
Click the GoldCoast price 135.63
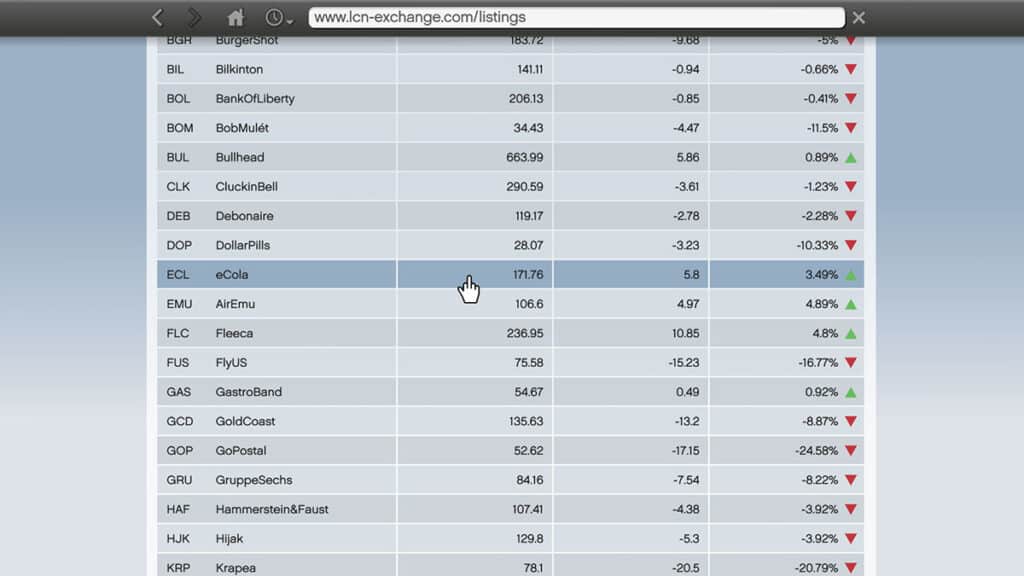coord(525,421)
